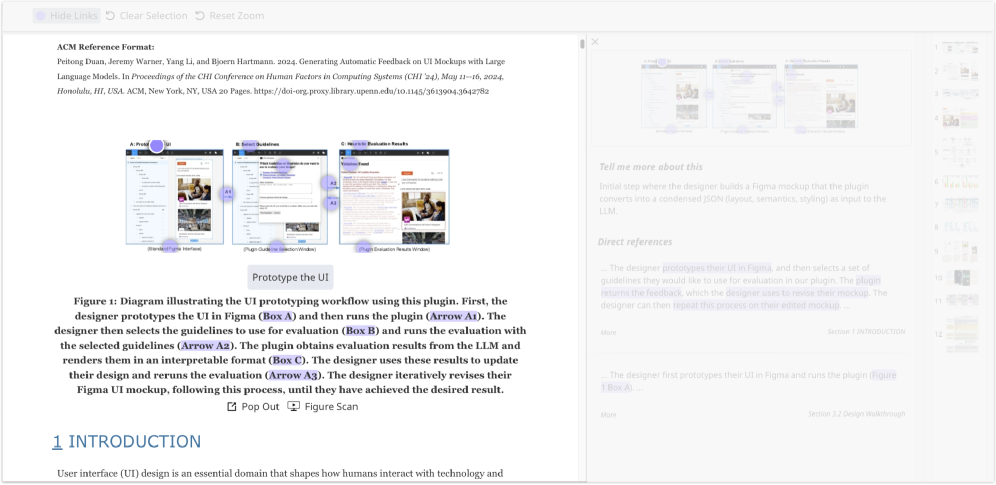Expand More under first direct reference
This screenshot has height=485, width=996.
pyautogui.click(x=608, y=332)
